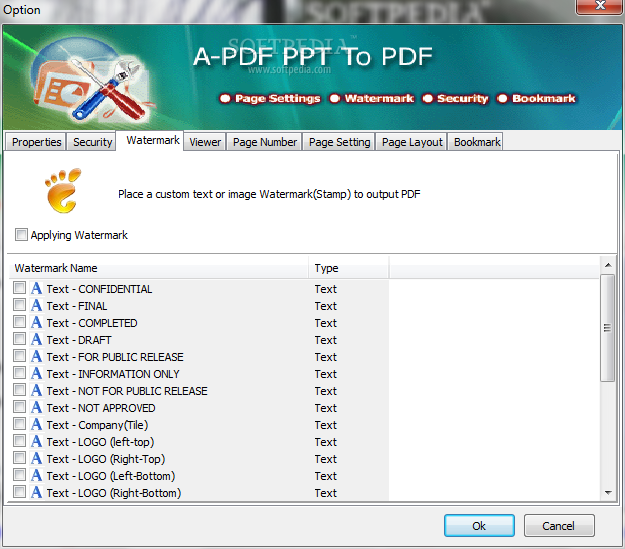Toggle checkbox for Text - NOT FOR PUBLIC RELEASE
This screenshot has width=625, height=549.
point(20,390)
